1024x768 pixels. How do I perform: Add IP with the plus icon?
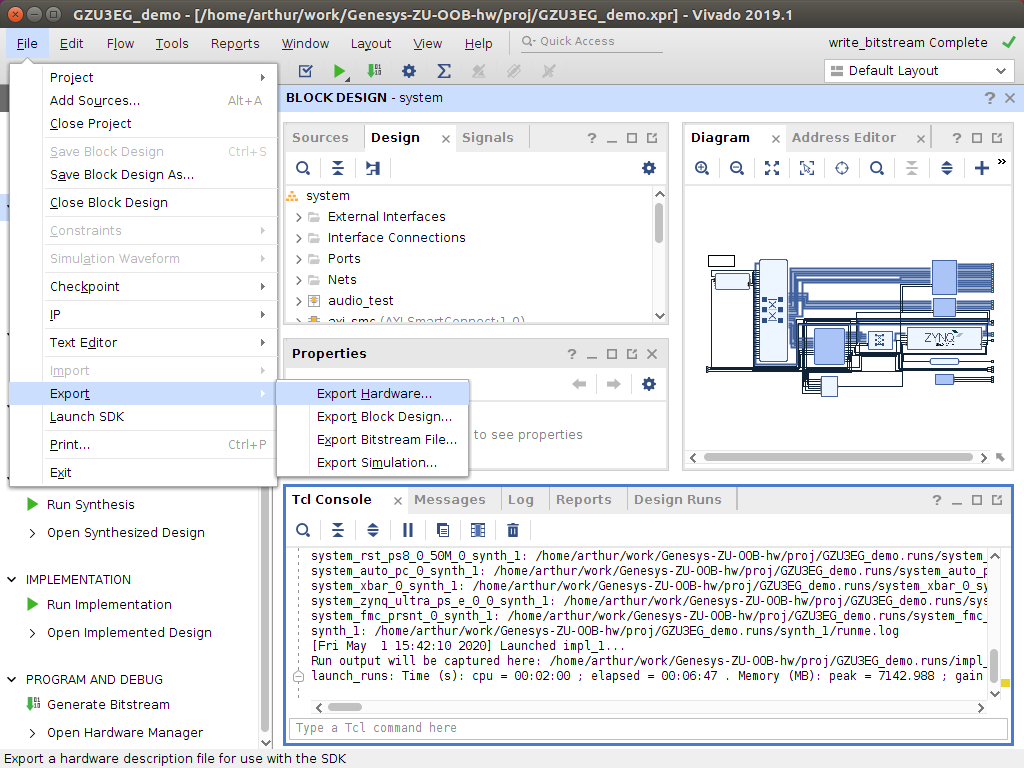point(982,168)
